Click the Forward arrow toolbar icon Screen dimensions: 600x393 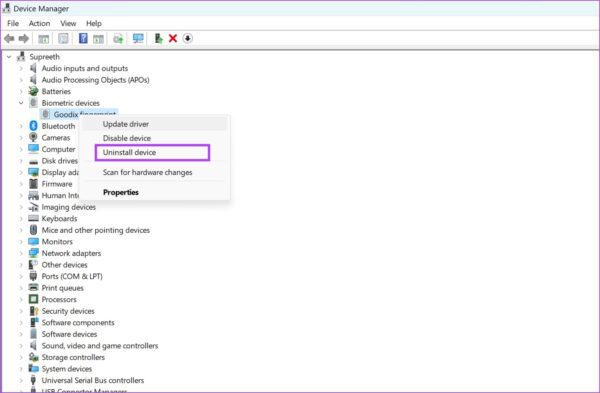click(24, 38)
